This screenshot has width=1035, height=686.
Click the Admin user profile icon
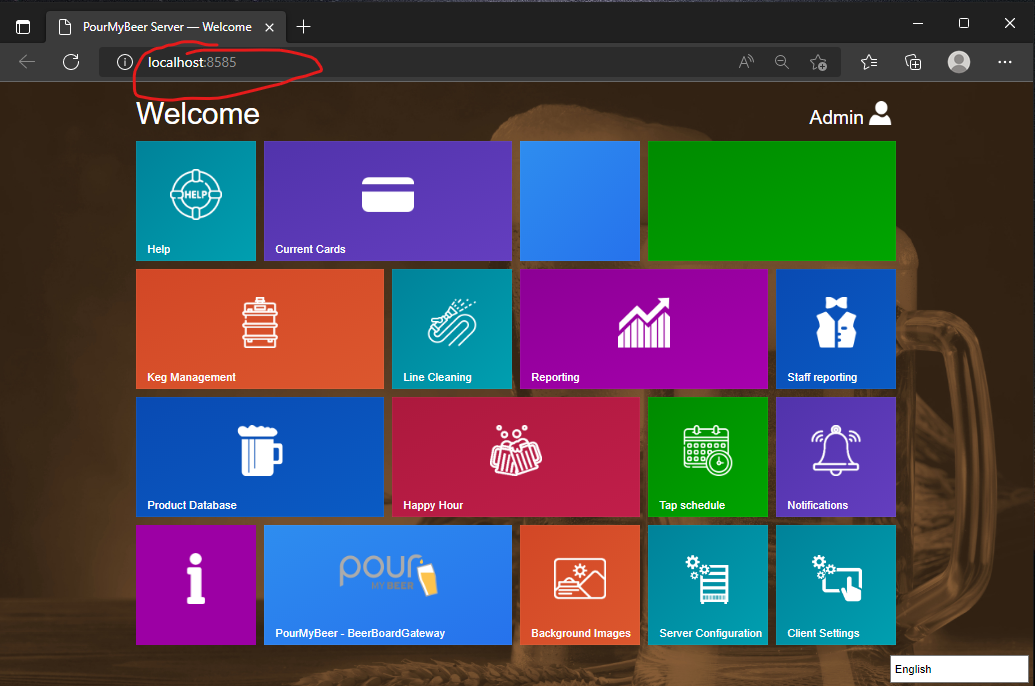[x=880, y=114]
